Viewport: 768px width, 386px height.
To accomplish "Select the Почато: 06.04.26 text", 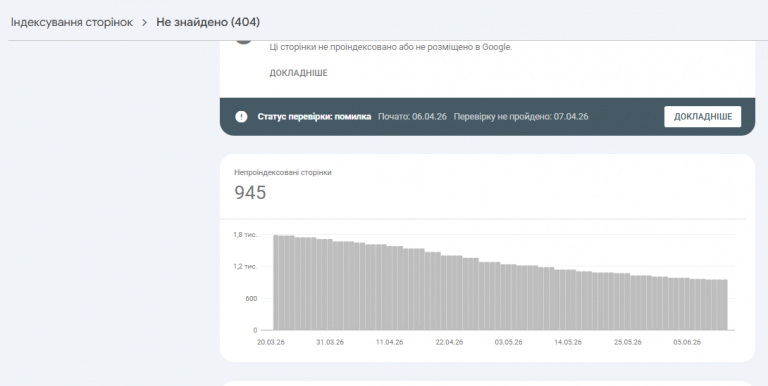I will (412, 117).
